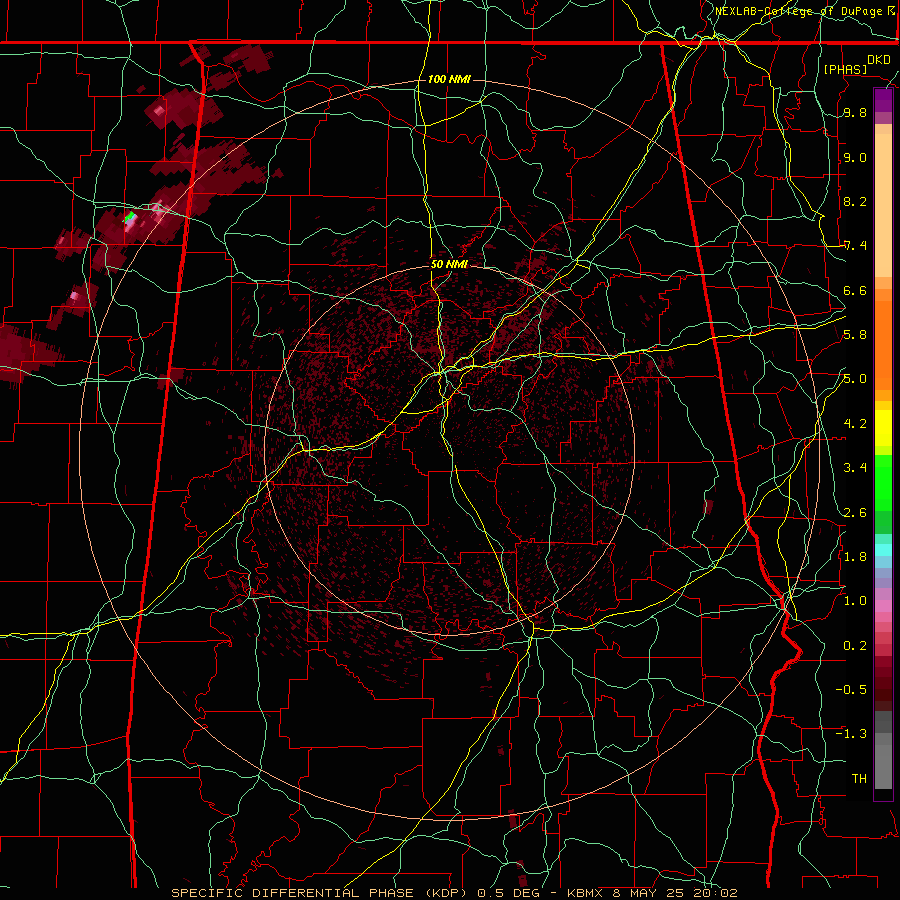Image resolution: width=900 pixels, height=900 pixels.
Task: Click the 5.8 value on the color scale
Action: 855,335
